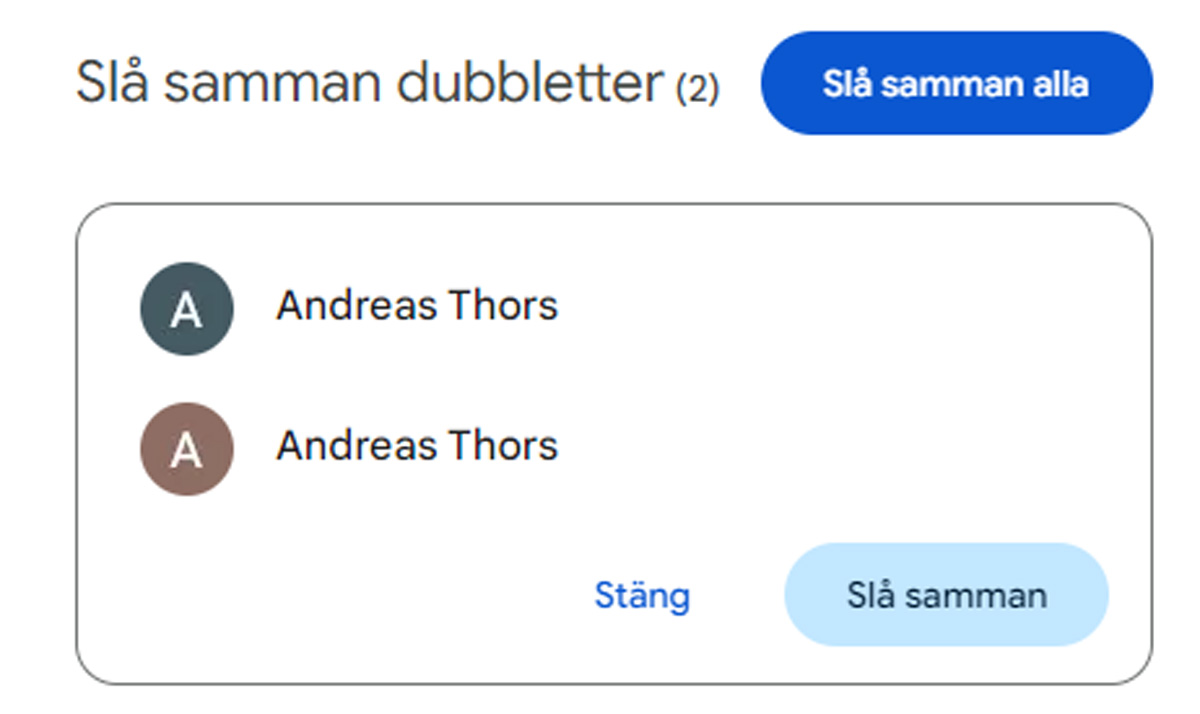Open the first Andreas Thors contact name
This screenshot has width=1200, height=714.
[417, 306]
